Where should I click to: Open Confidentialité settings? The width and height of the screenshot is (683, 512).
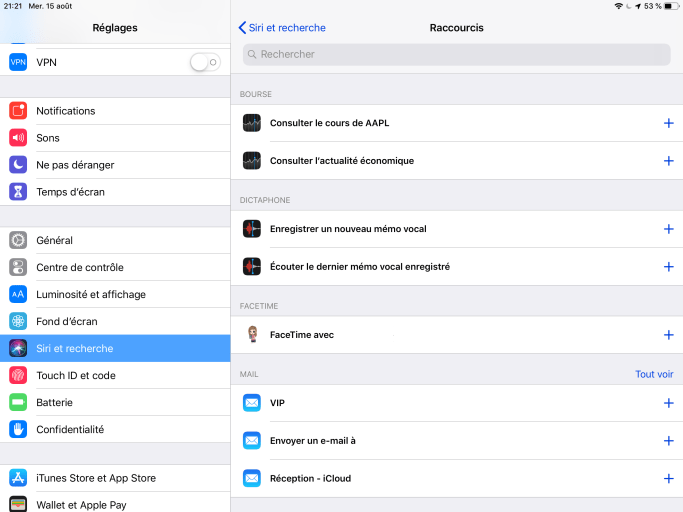click(70, 429)
